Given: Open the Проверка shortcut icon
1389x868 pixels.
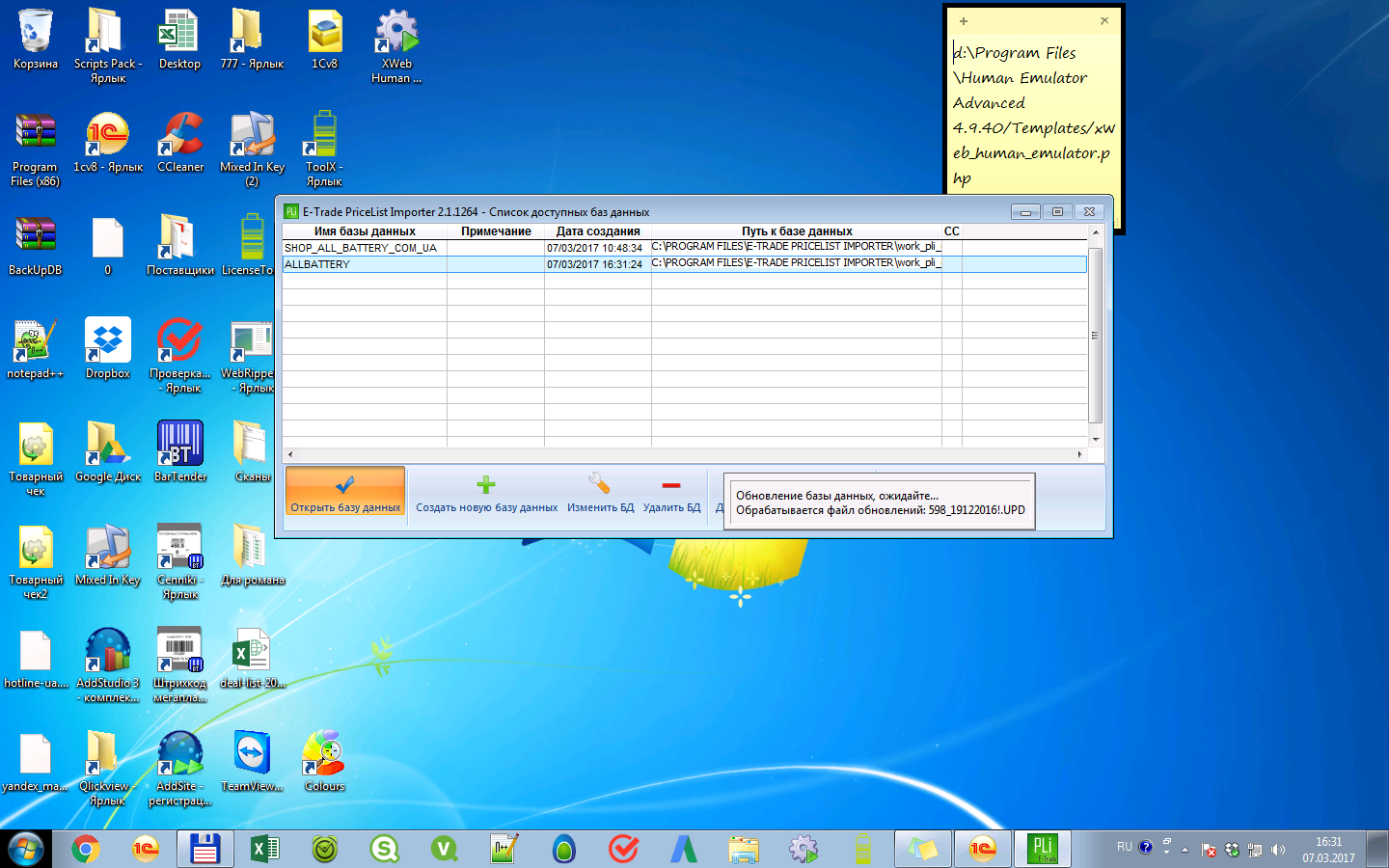Looking at the screenshot, I should pyautogui.click(x=180, y=355).
